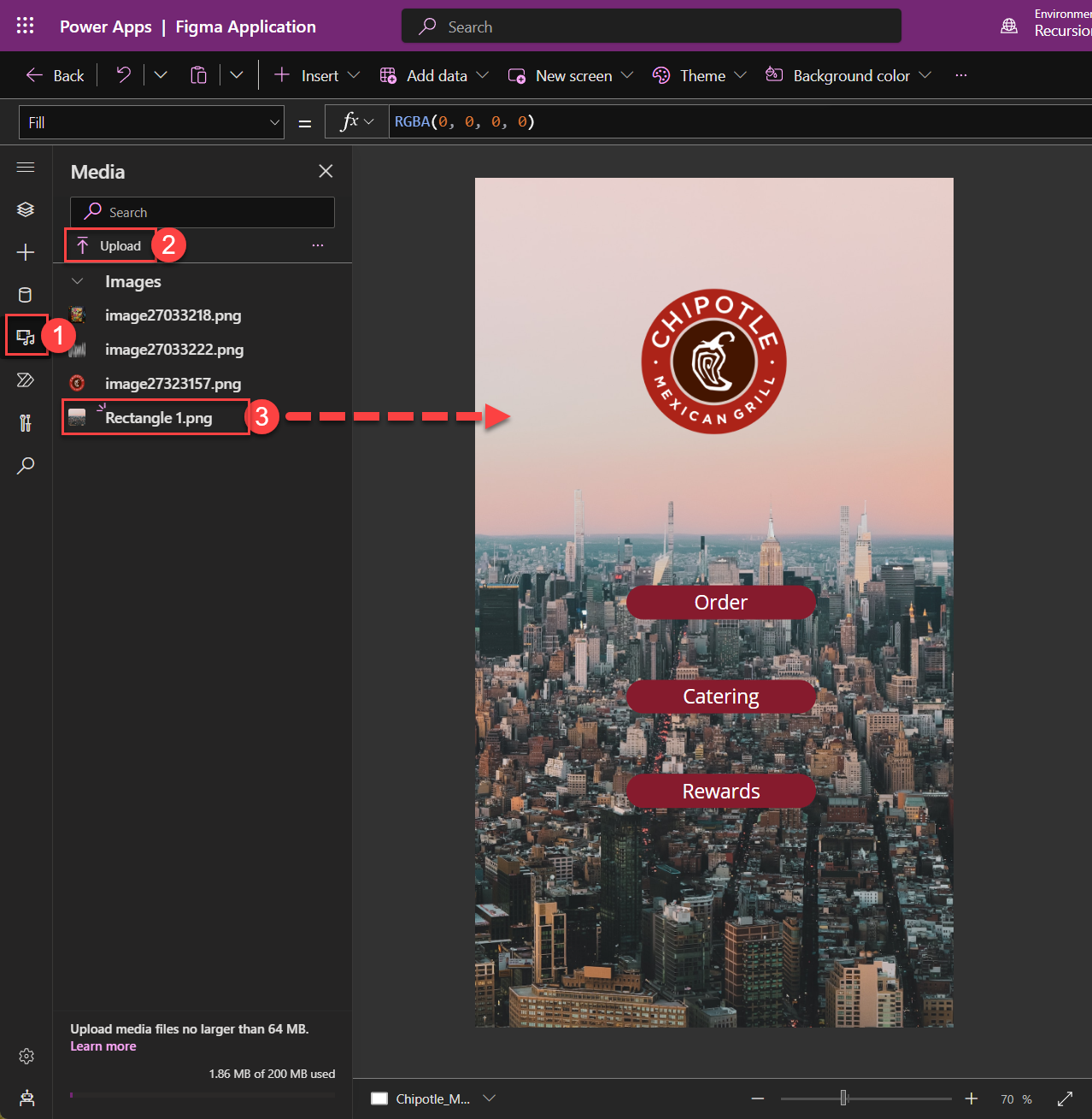
Task: Adjust the zoom slider at bottom
Action: pos(843,1098)
